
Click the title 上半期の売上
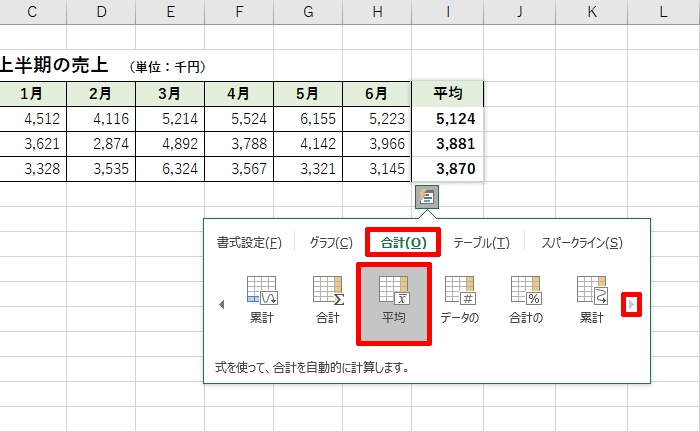[54, 65]
